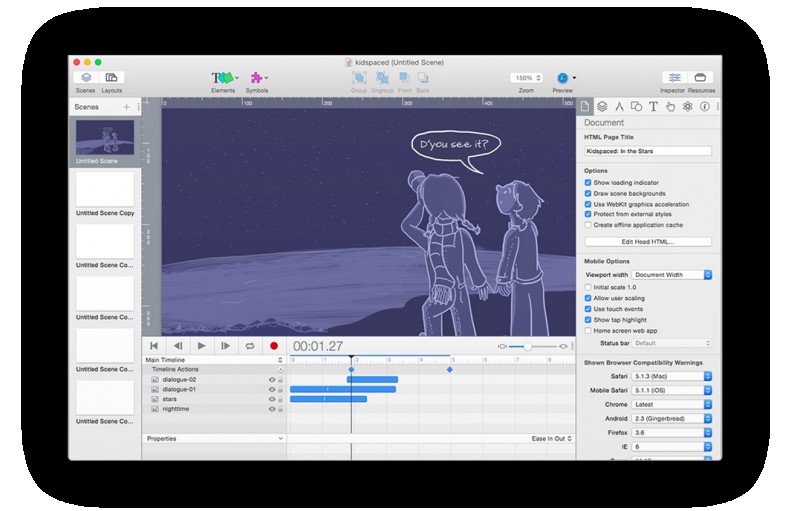Open Safari version dropdown
Viewport: 800px width, 511px height.
point(671,376)
